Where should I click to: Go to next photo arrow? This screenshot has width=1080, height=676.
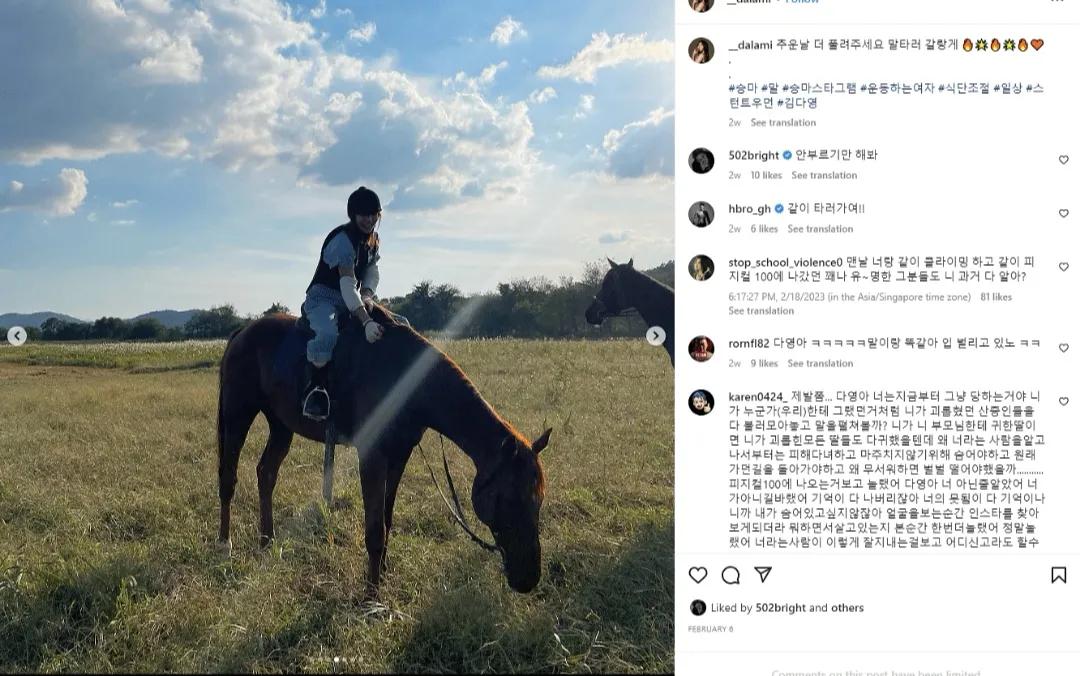[x=656, y=336]
